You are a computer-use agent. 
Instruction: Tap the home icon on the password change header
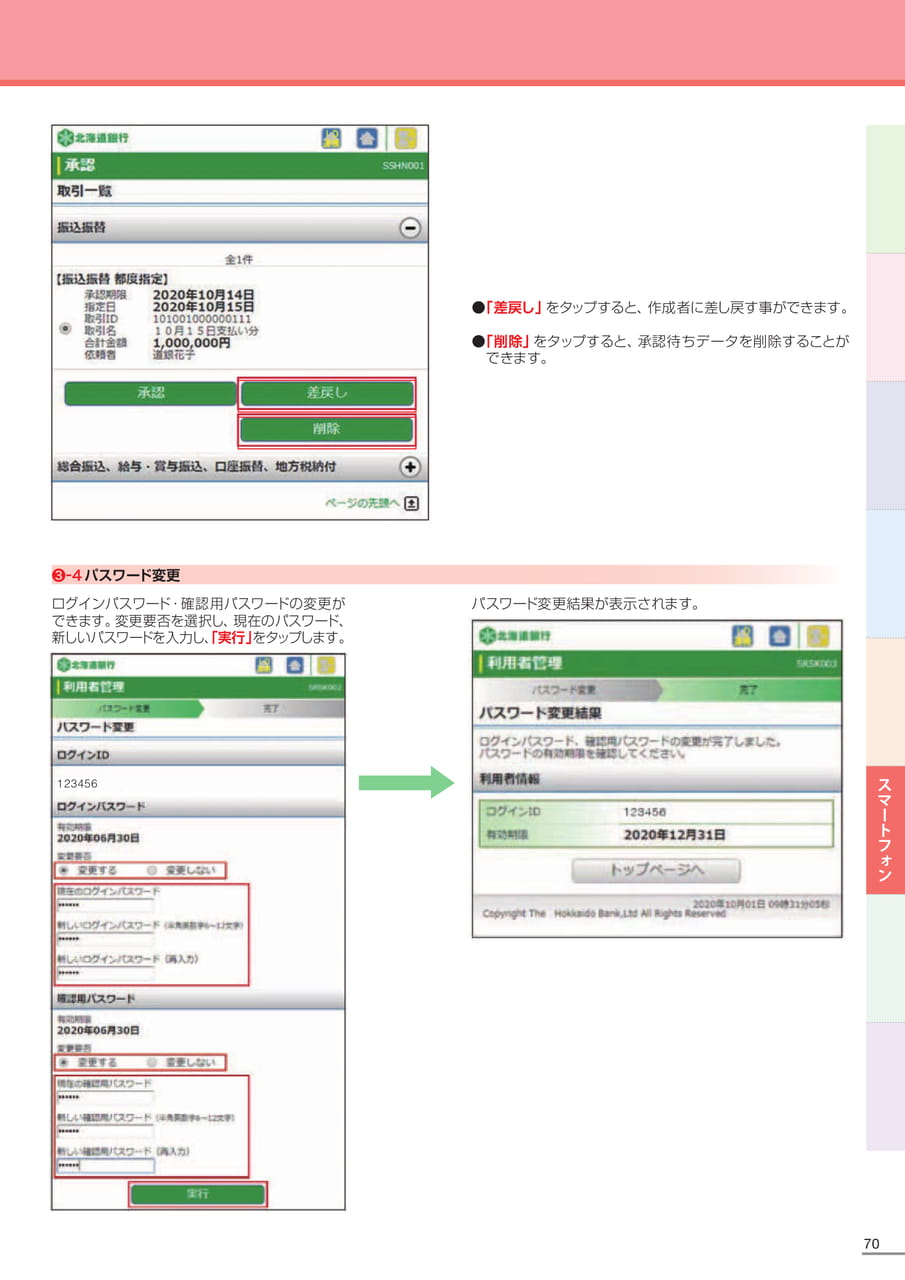click(296, 665)
